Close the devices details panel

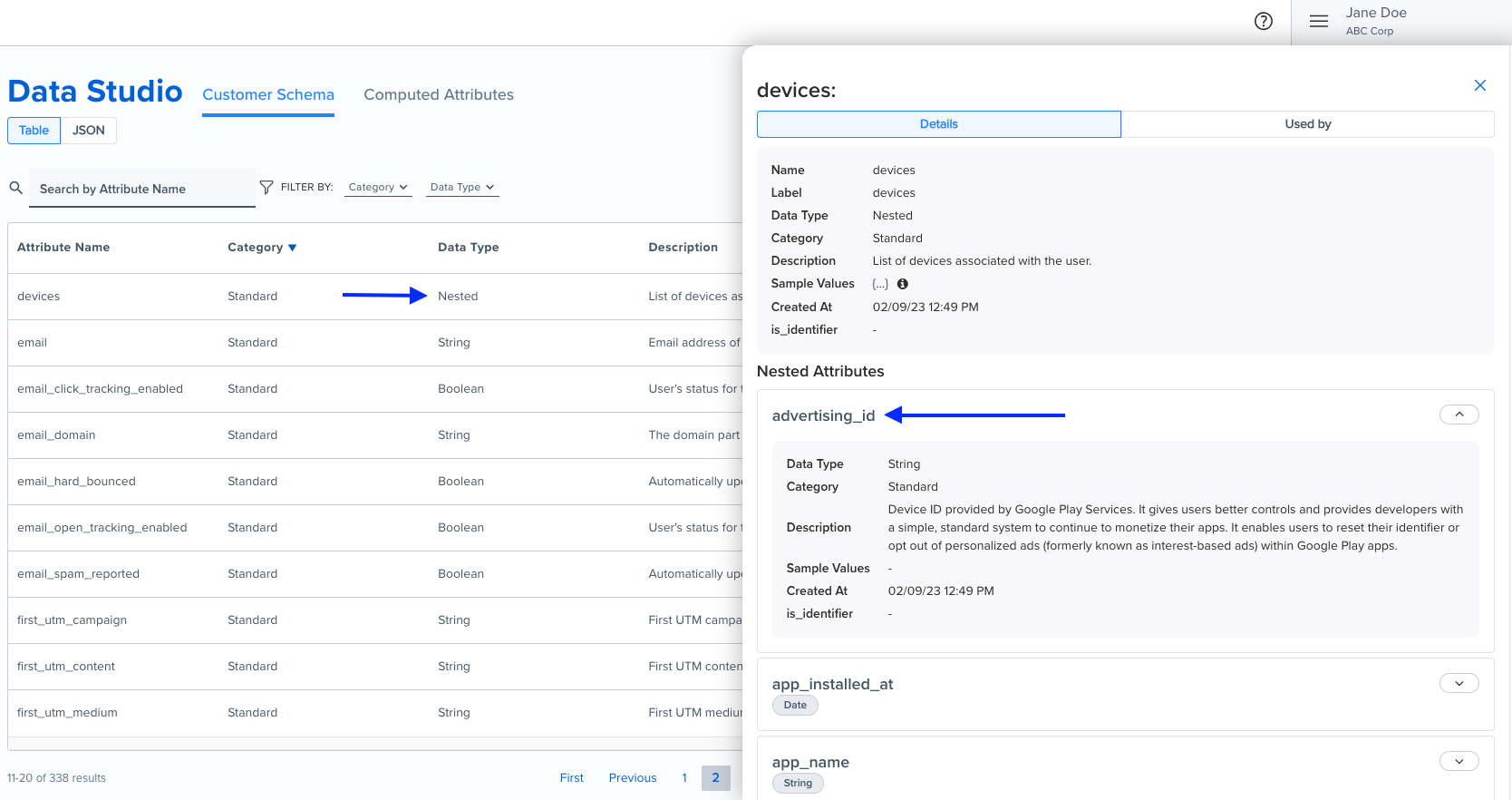tap(1479, 85)
